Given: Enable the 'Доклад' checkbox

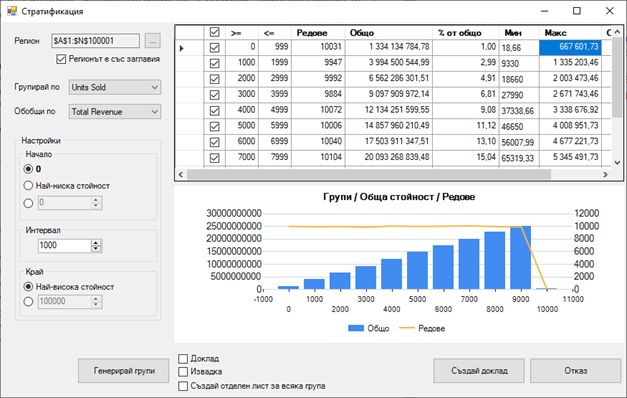Looking at the screenshot, I should click(183, 359).
